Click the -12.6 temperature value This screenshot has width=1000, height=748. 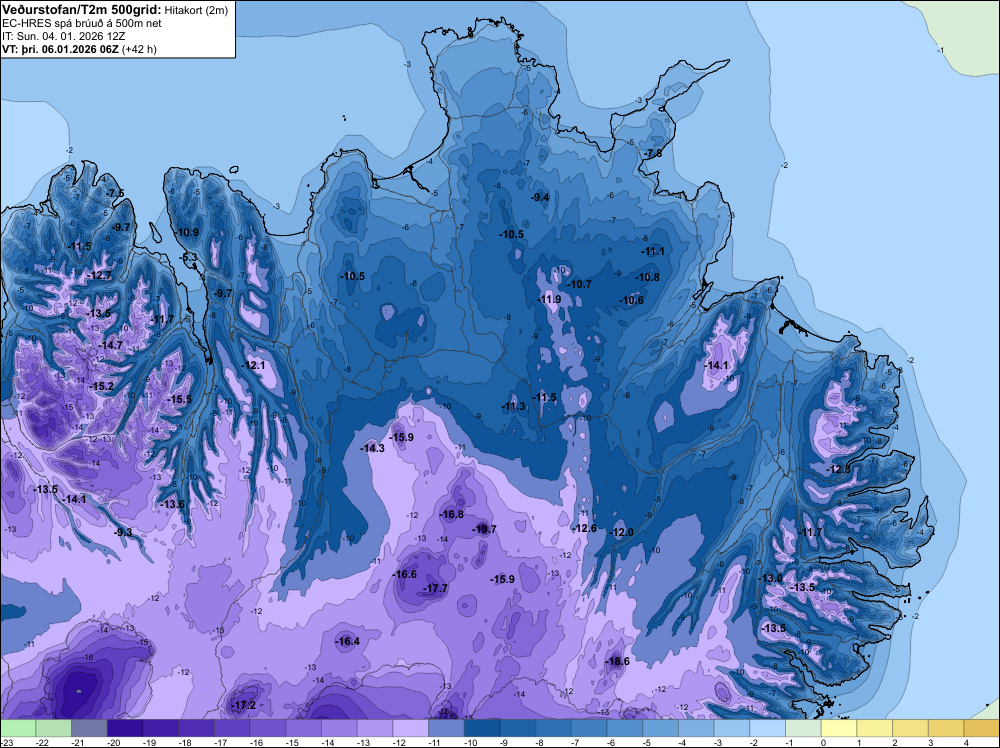point(584,528)
